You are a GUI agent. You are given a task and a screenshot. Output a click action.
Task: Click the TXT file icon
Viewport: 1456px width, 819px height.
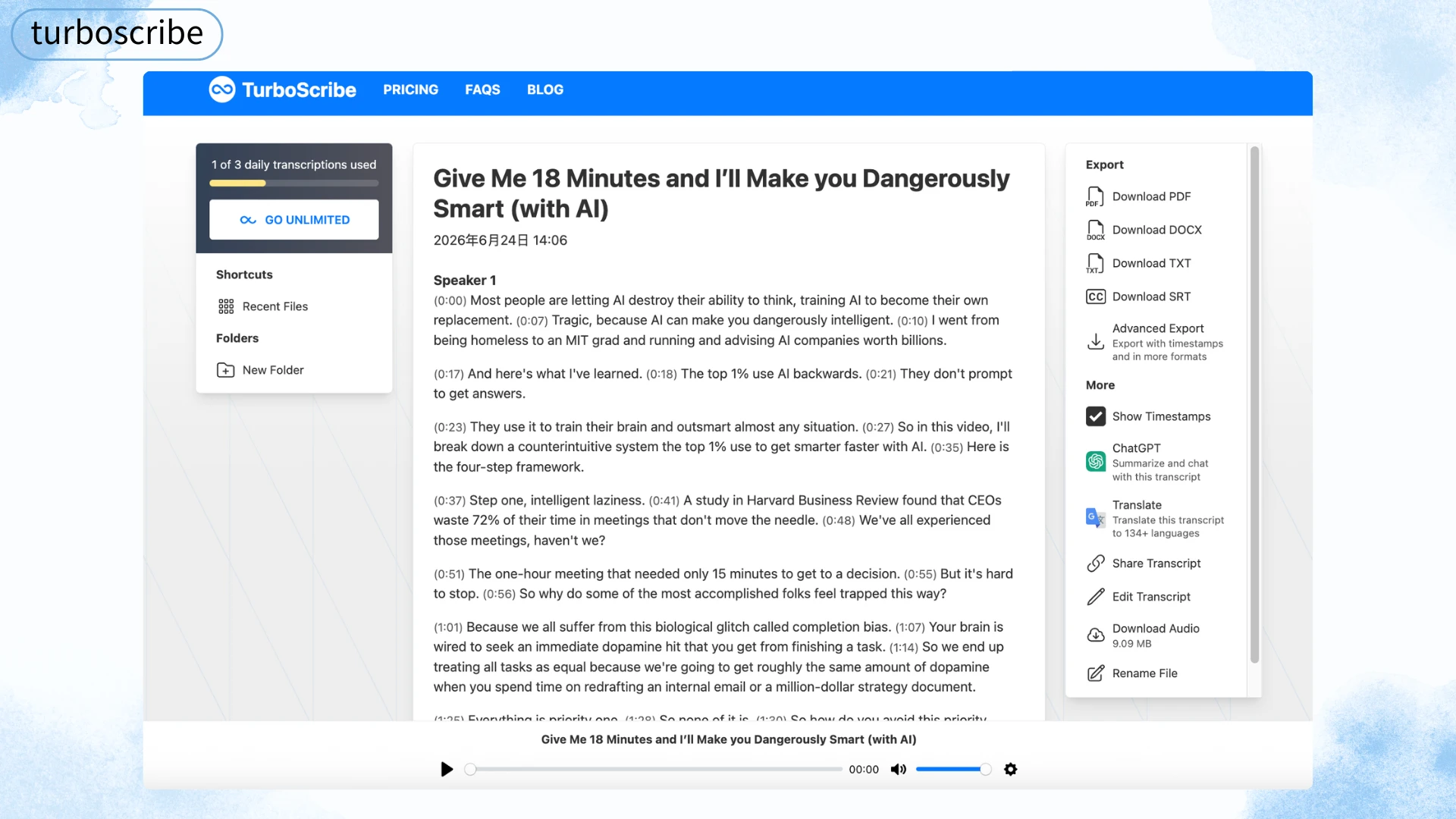[1095, 263]
